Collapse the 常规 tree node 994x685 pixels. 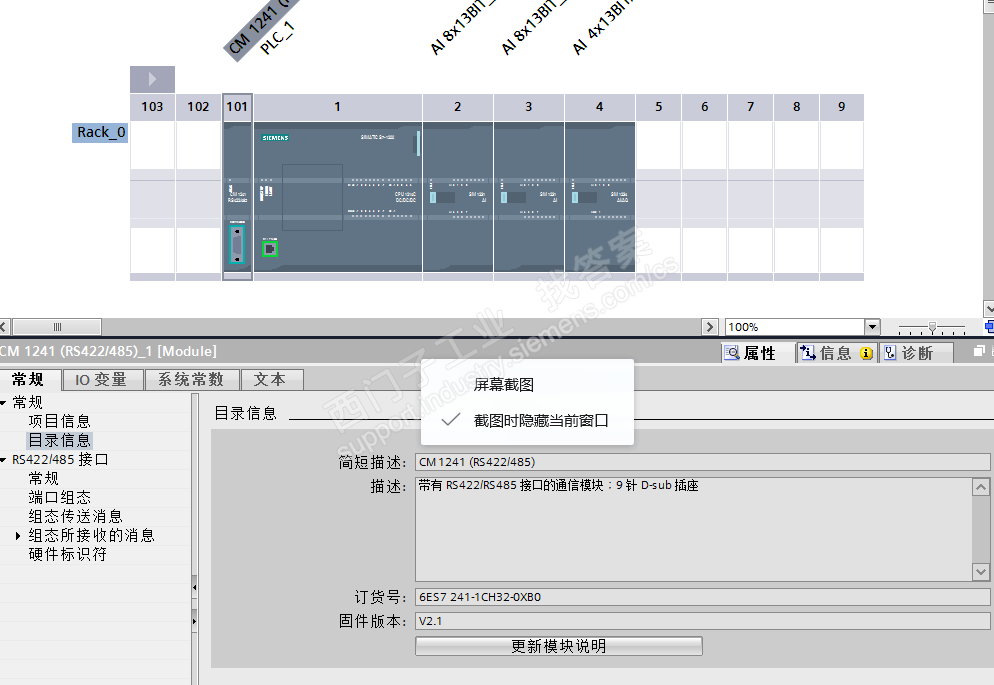point(4,403)
